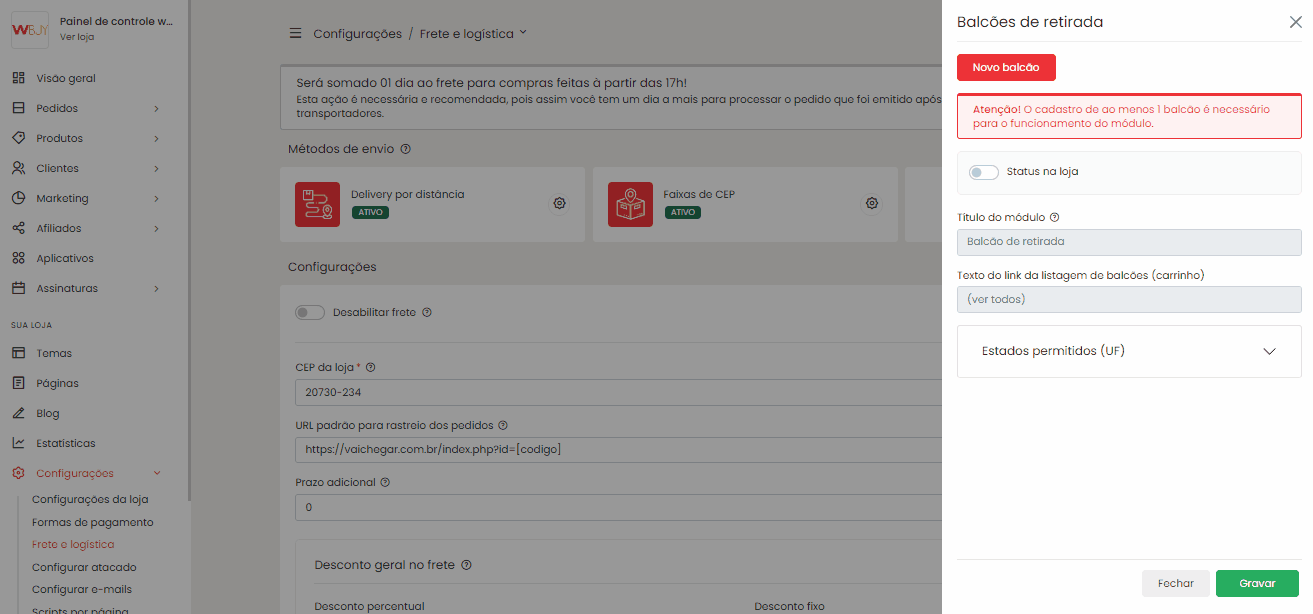Click the hamburger menu icon
Viewport: 1313px width, 614px height.
tap(295, 34)
